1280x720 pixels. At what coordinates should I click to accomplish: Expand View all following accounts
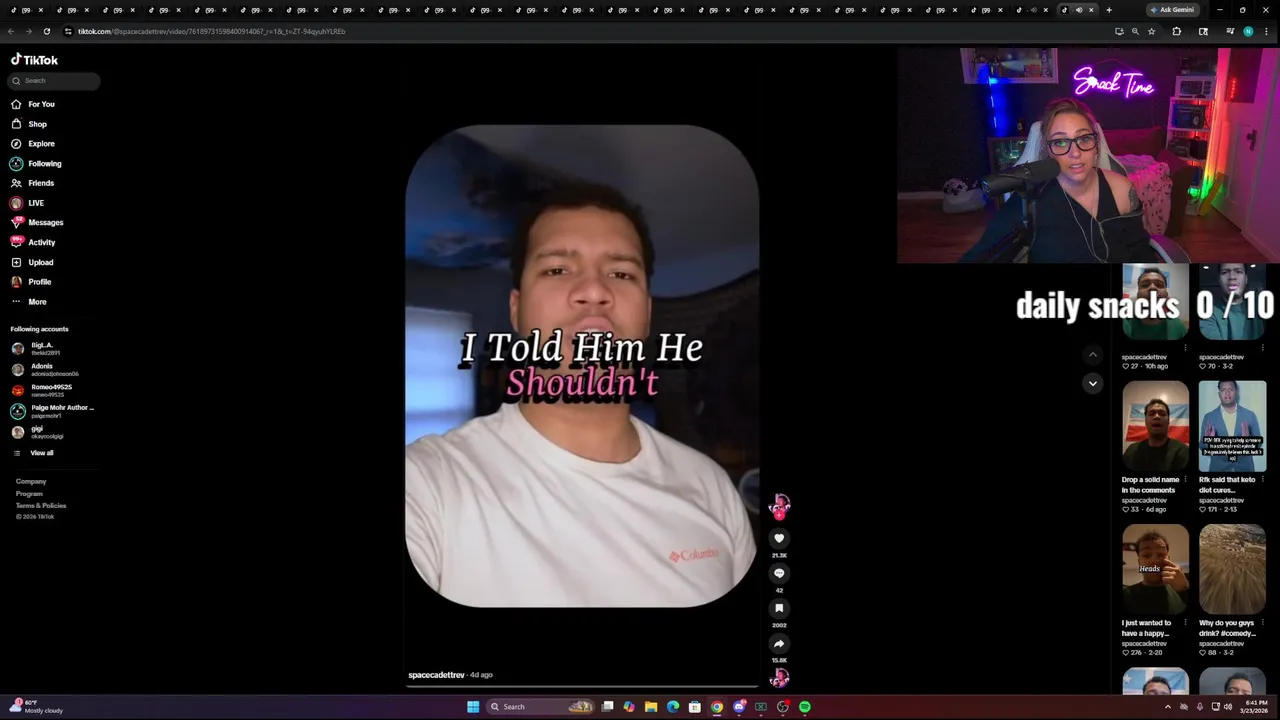pos(33,453)
